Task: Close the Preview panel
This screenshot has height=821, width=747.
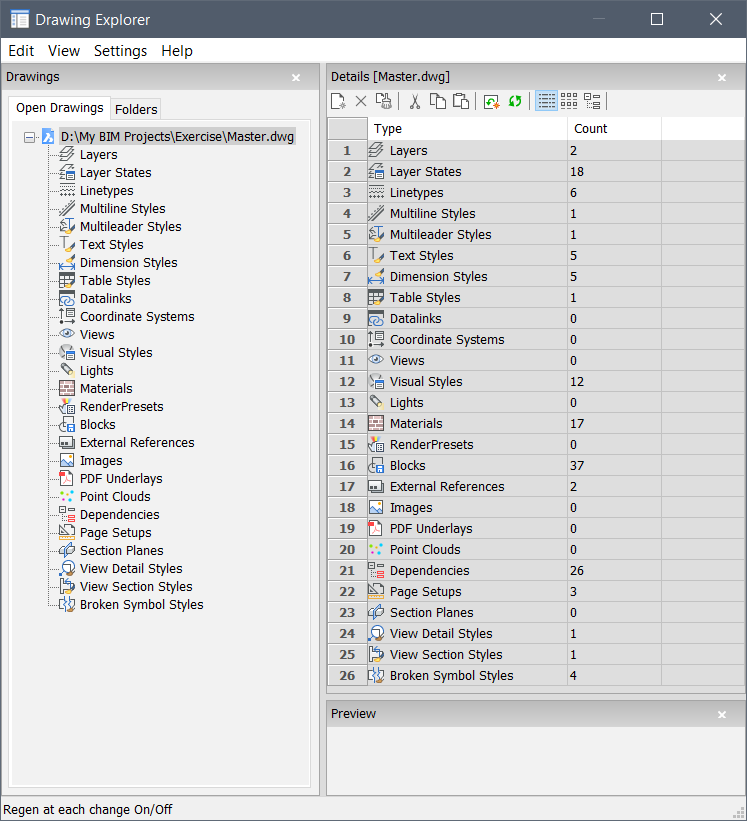Action: point(722,714)
